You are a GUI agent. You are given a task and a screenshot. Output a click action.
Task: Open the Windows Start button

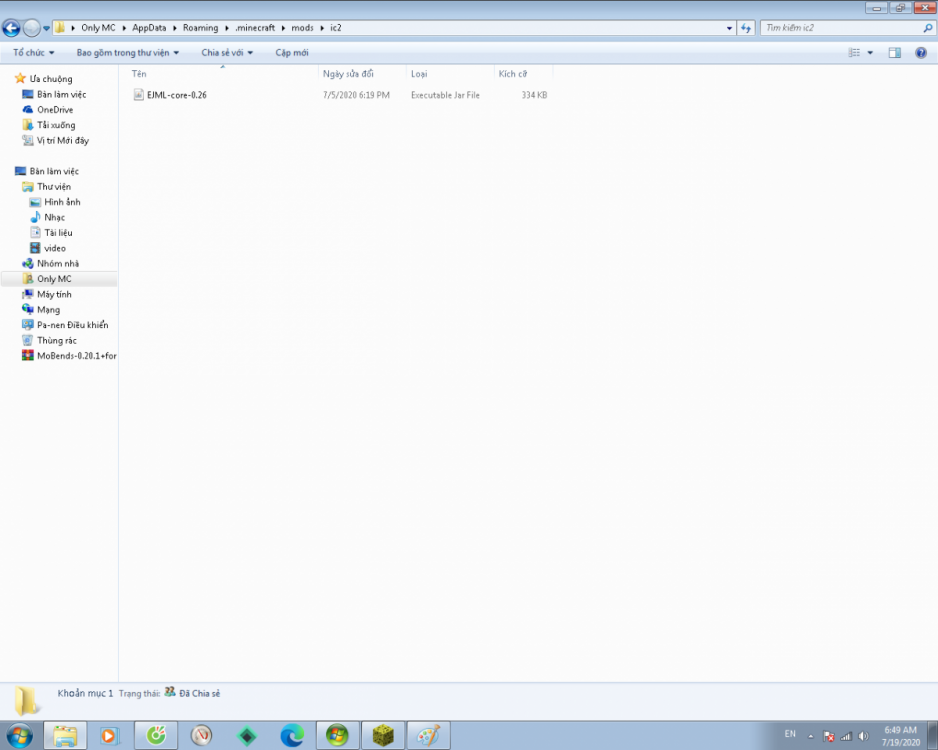click(19, 735)
